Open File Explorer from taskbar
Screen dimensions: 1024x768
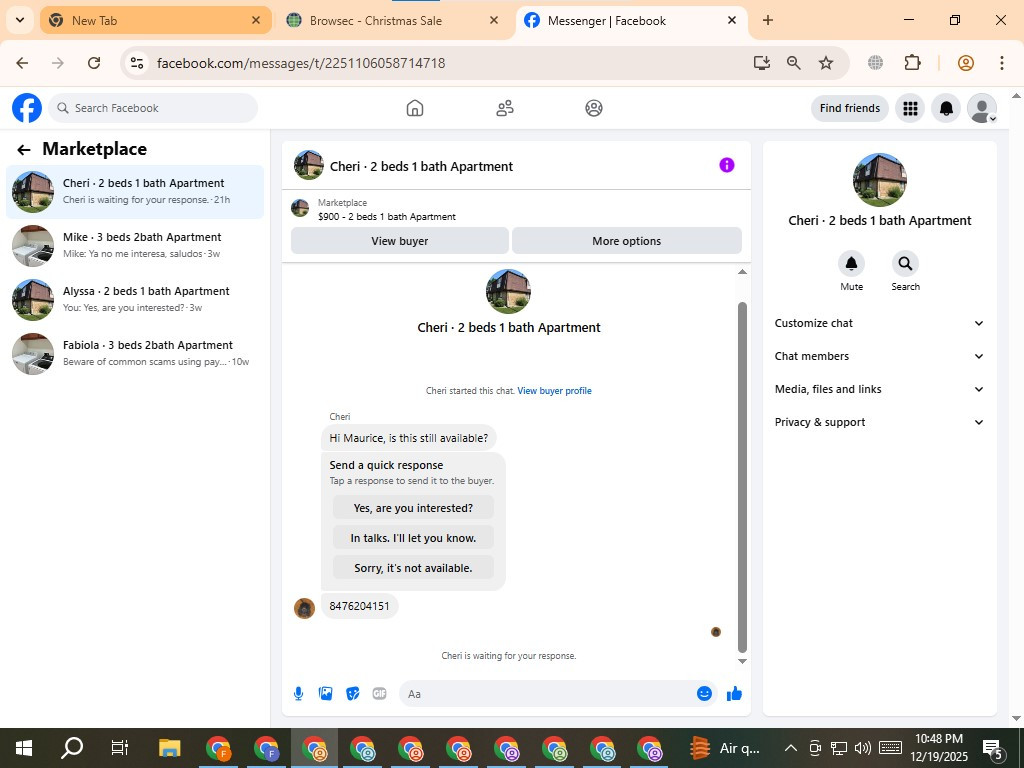click(x=169, y=748)
